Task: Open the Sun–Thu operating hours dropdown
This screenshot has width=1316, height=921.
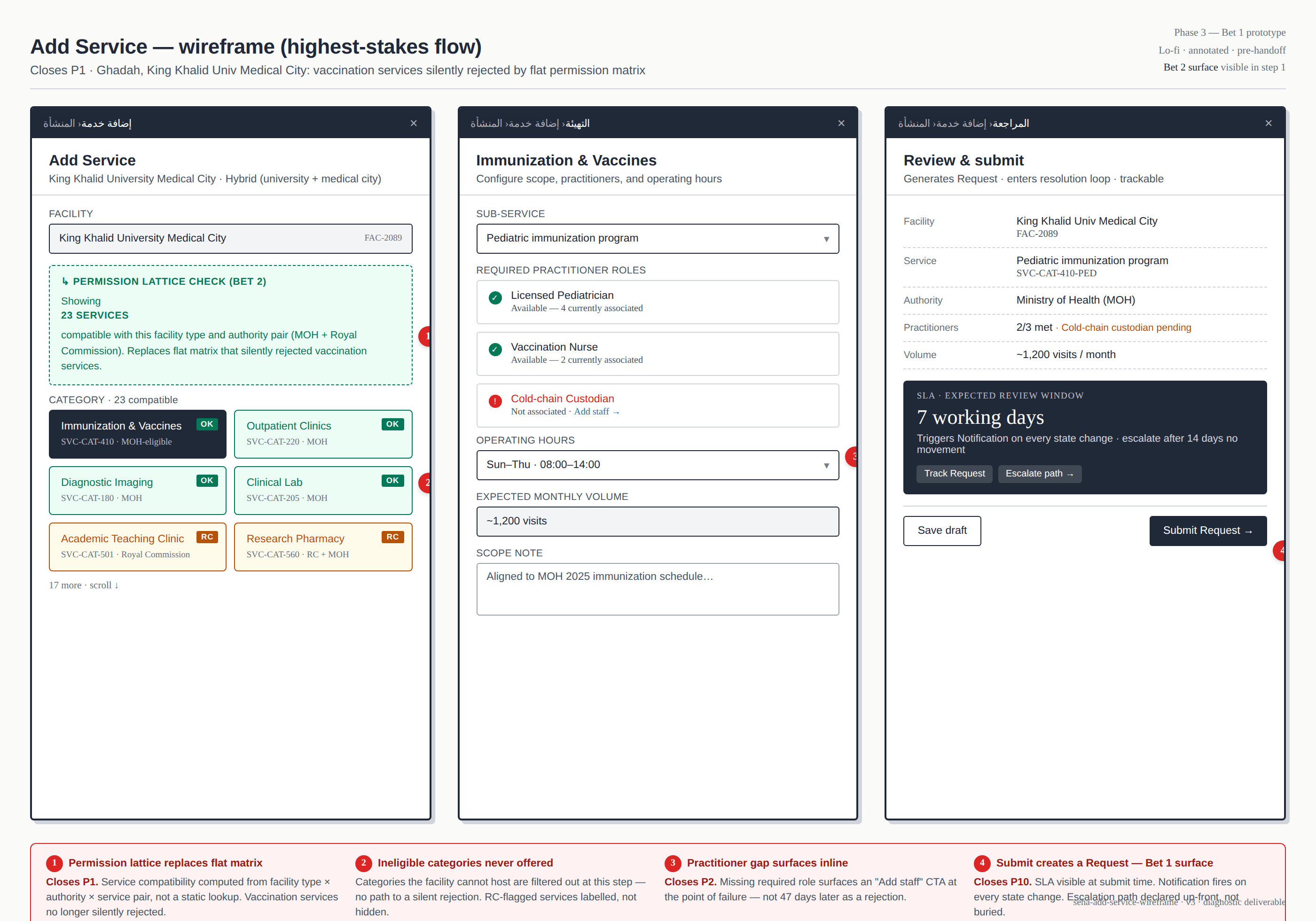Action: (x=657, y=465)
